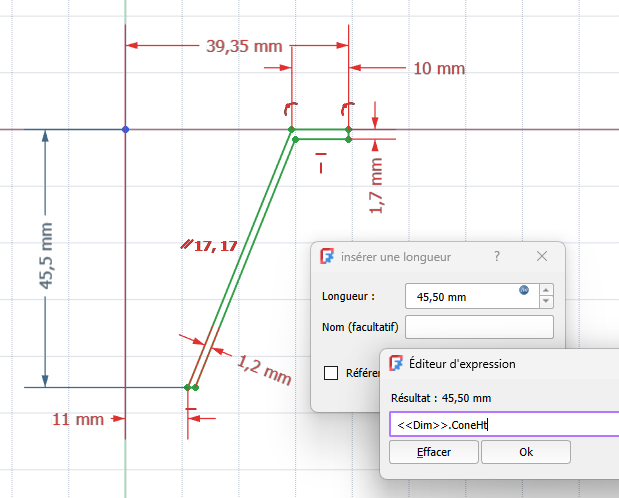Image resolution: width=619 pixels, height=498 pixels.
Task: Click the FreeCAD icon in the Éditeur d'expression title bar
Action: 396,364
